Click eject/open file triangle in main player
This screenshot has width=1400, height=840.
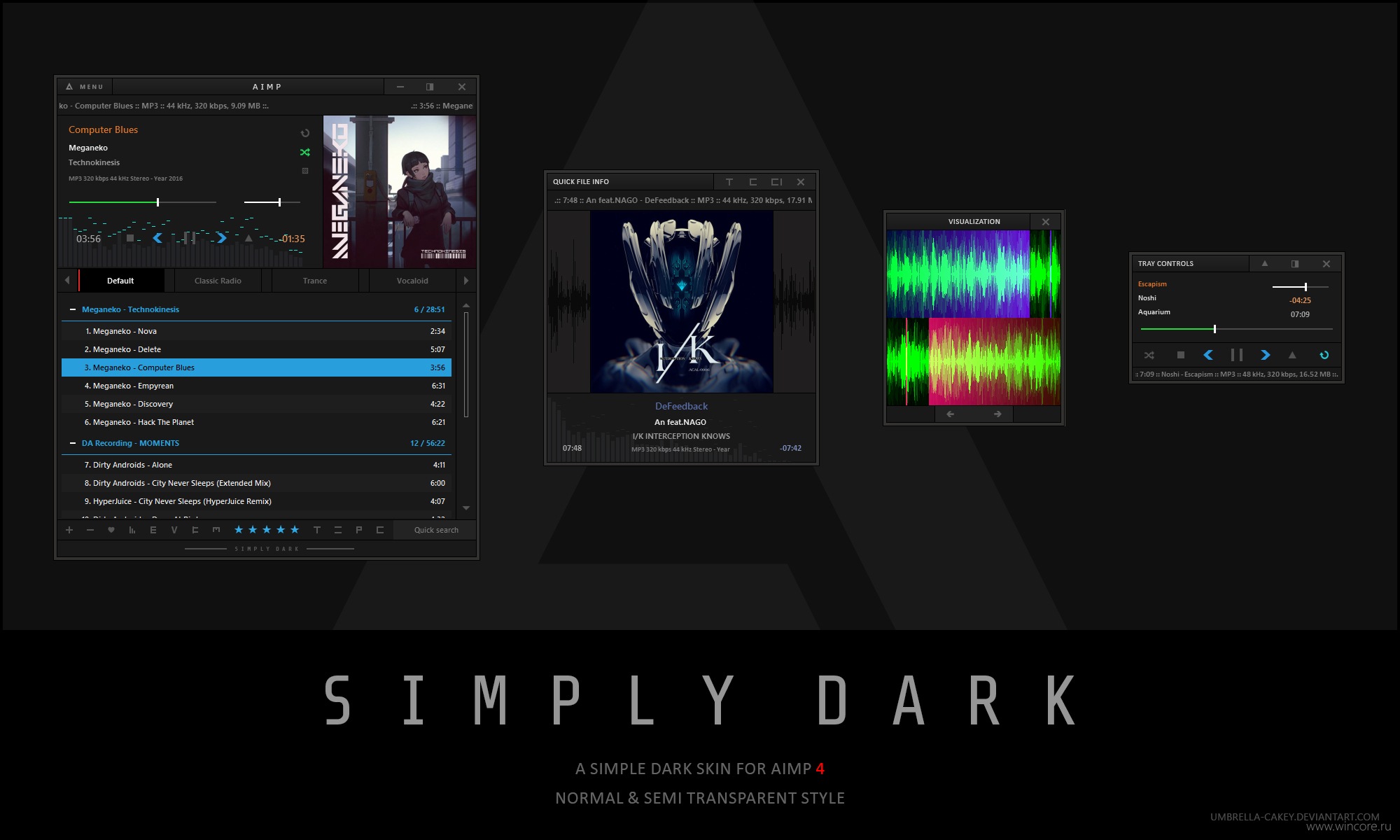point(248,238)
